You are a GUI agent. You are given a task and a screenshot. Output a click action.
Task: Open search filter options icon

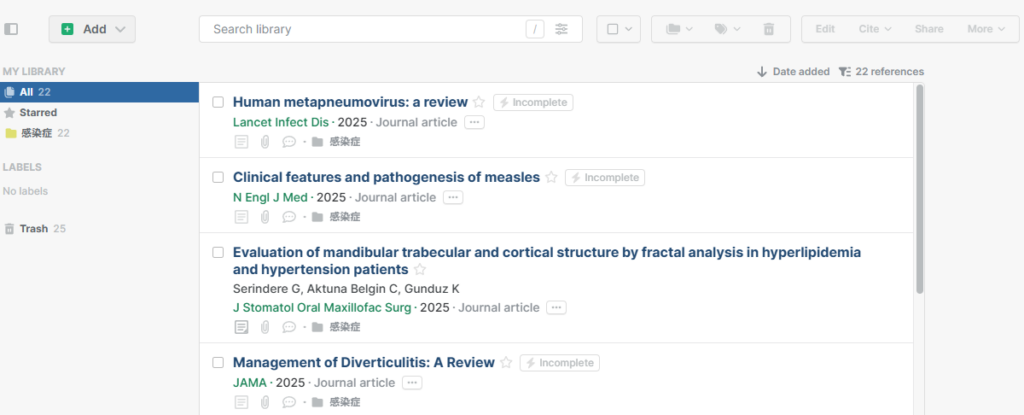(562, 29)
